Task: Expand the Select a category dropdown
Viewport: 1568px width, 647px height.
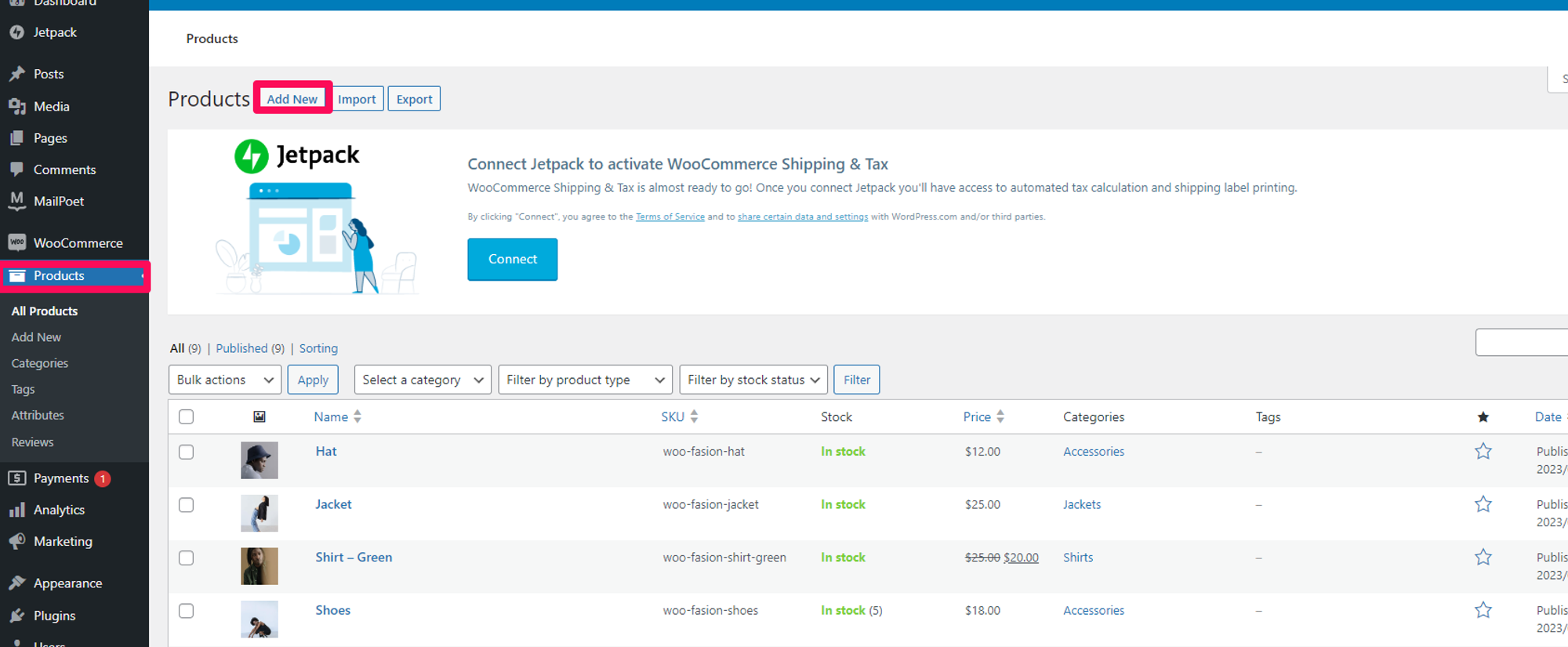Action: tap(423, 380)
